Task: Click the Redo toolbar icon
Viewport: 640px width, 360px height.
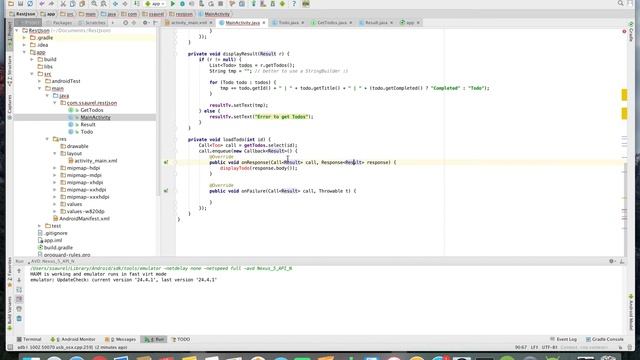Action: [51, 4]
